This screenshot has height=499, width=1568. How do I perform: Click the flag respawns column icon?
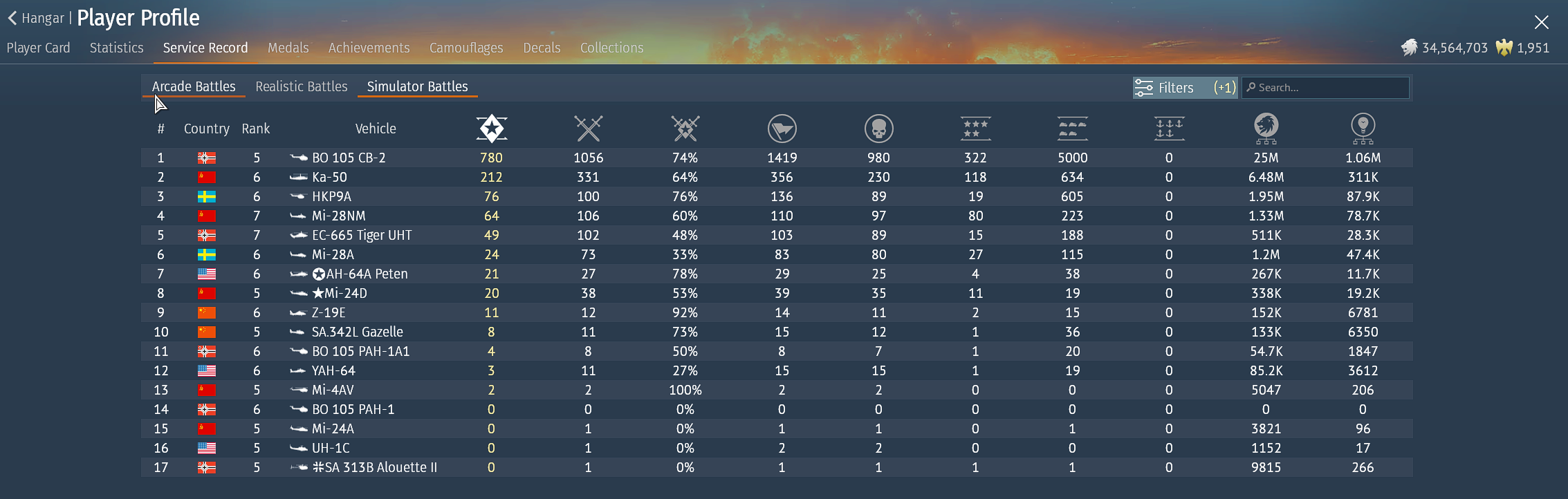[782, 129]
